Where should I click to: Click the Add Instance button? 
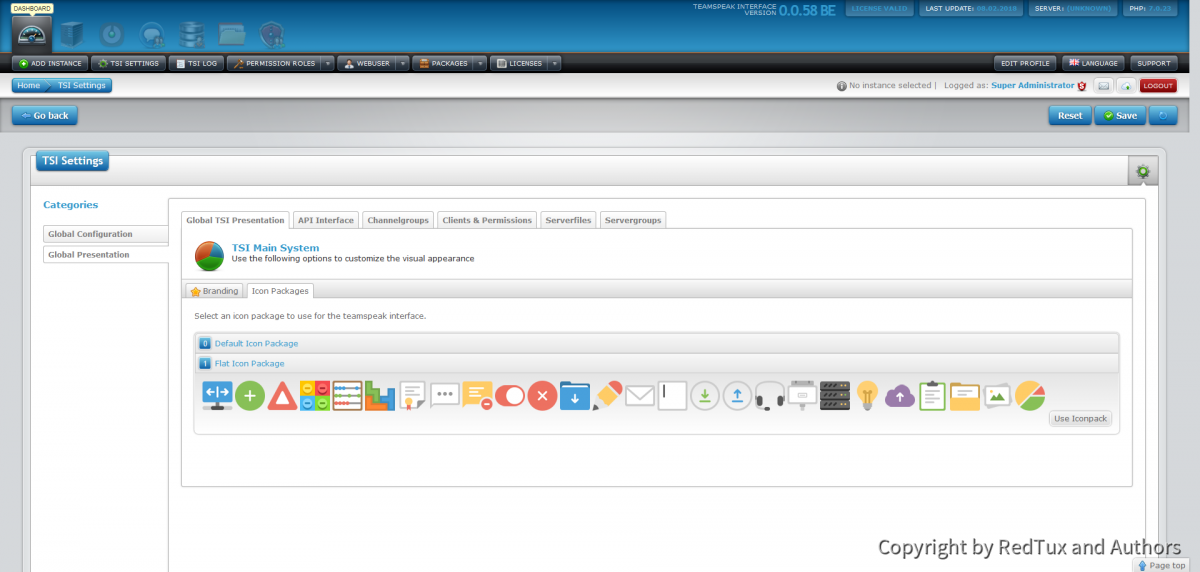click(49, 63)
